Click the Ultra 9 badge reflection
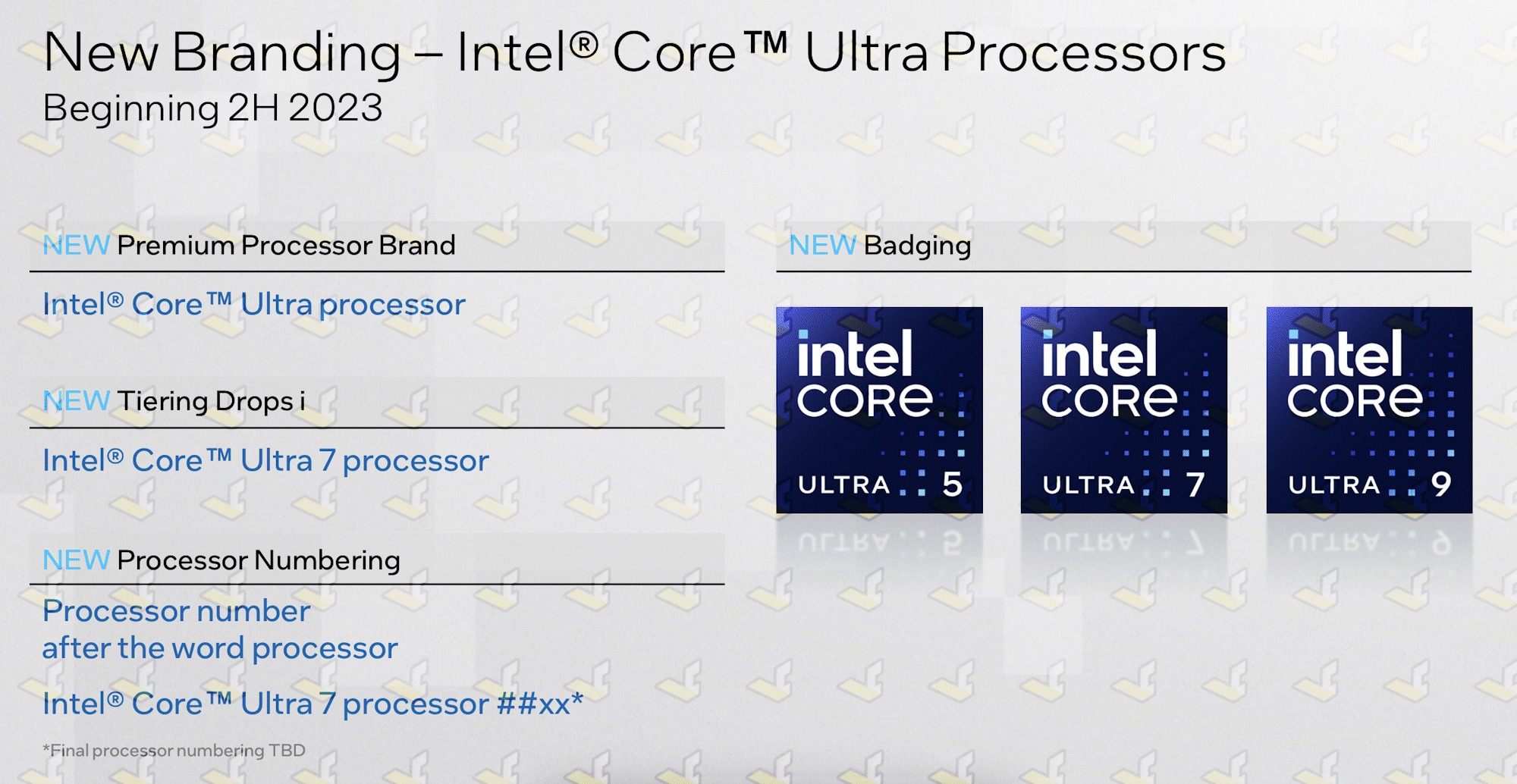Image resolution: width=1517 pixels, height=784 pixels. [x=1369, y=541]
